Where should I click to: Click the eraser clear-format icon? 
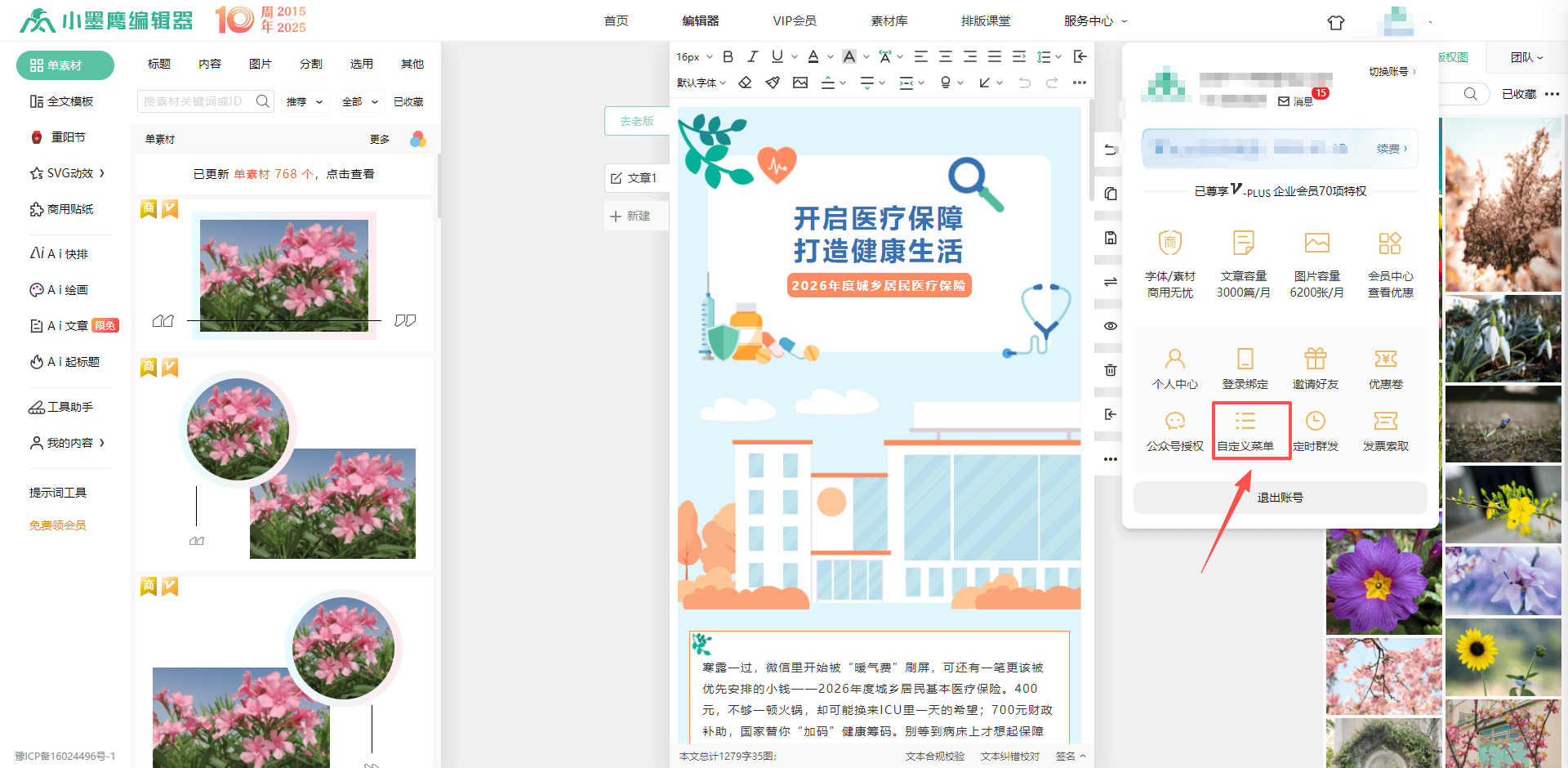pos(745,83)
